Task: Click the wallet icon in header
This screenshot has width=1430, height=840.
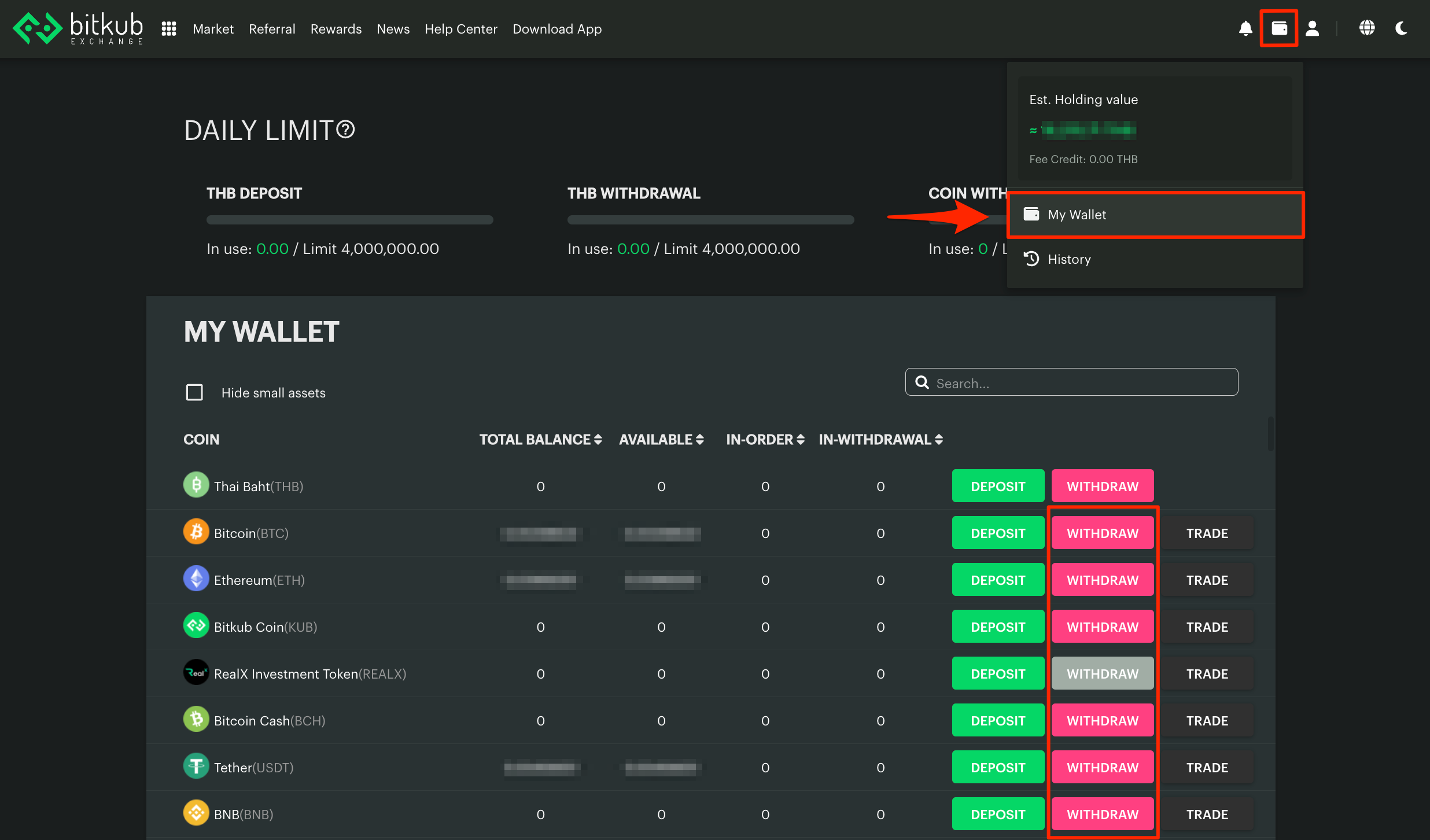Action: pos(1279,28)
